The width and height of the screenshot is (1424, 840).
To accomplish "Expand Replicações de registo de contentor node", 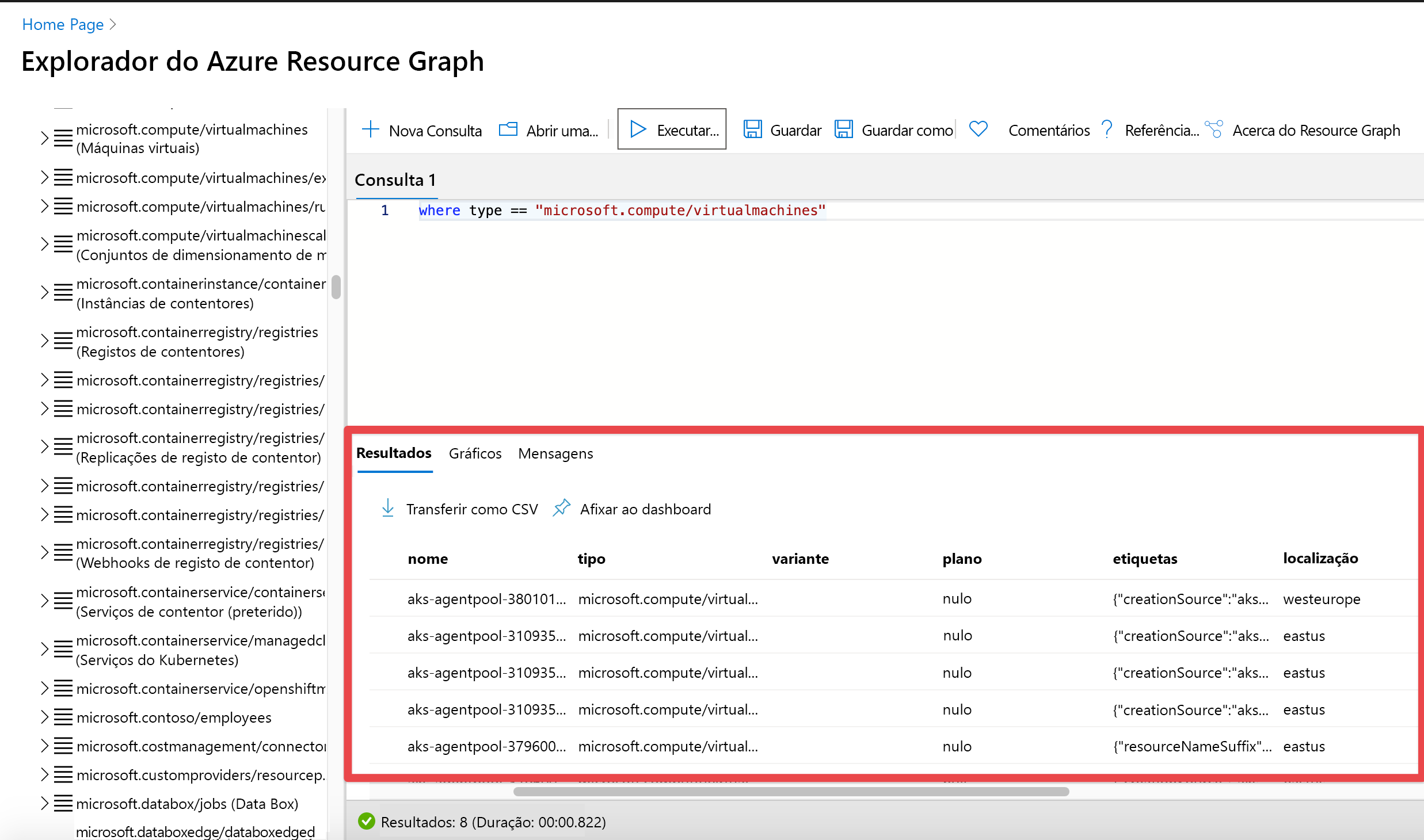I will pyautogui.click(x=44, y=447).
